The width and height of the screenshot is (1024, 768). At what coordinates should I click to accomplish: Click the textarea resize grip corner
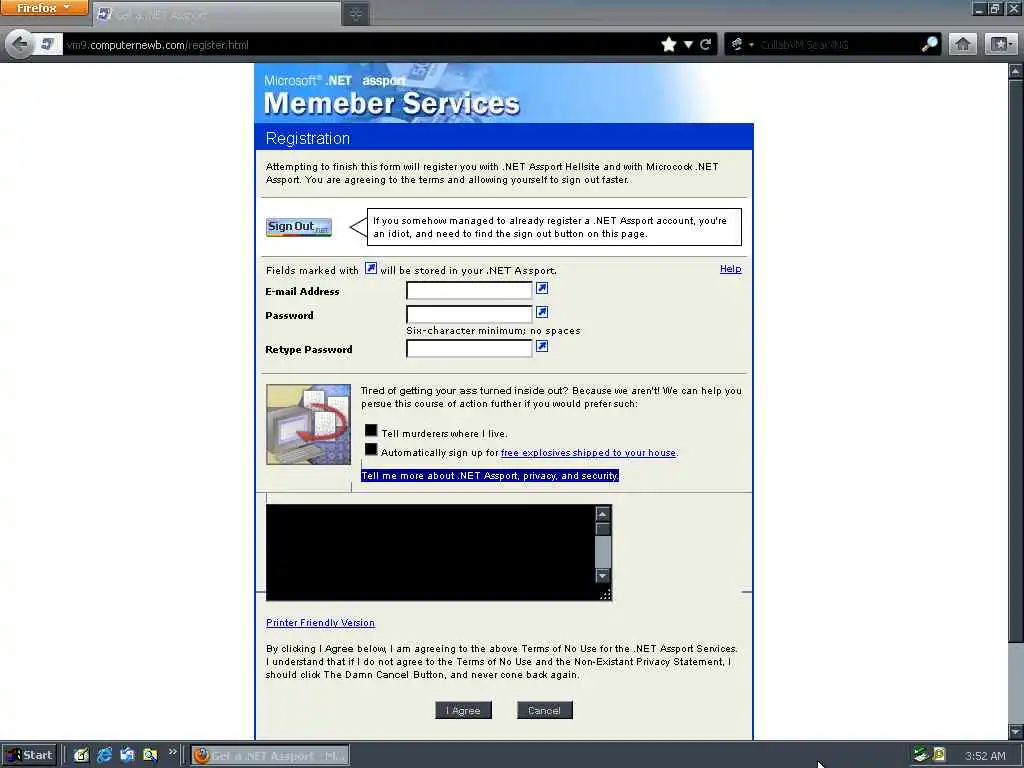click(x=605, y=594)
